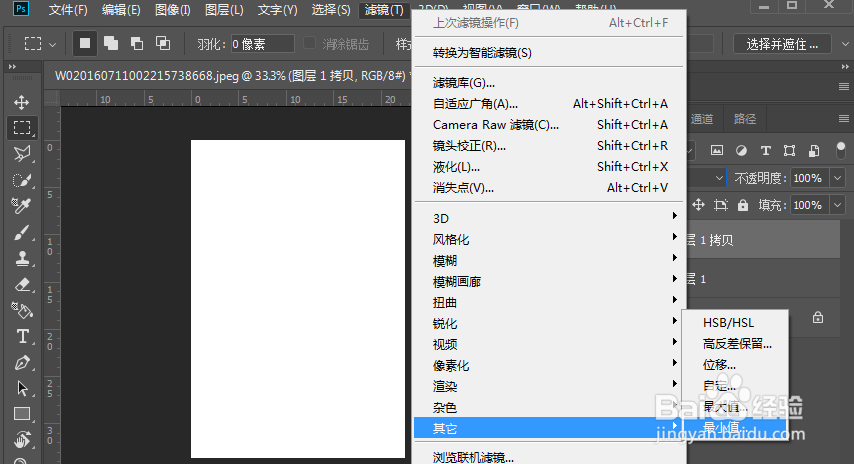
Task: Select the Rectangle shape tool
Action: pyautogui.click(x=22, y=414)
